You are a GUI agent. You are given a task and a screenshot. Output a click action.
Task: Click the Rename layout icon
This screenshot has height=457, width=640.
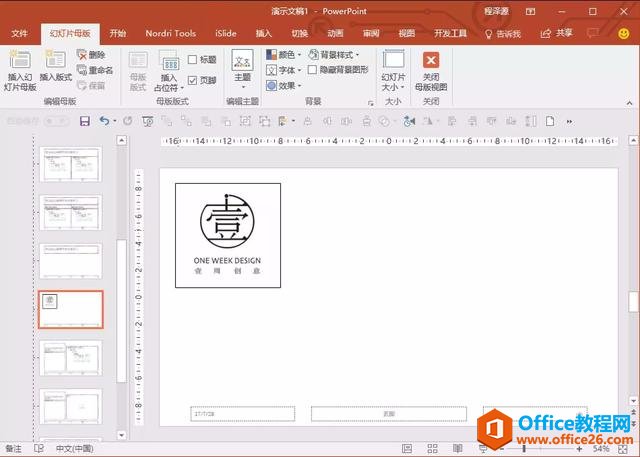(82, 70)
